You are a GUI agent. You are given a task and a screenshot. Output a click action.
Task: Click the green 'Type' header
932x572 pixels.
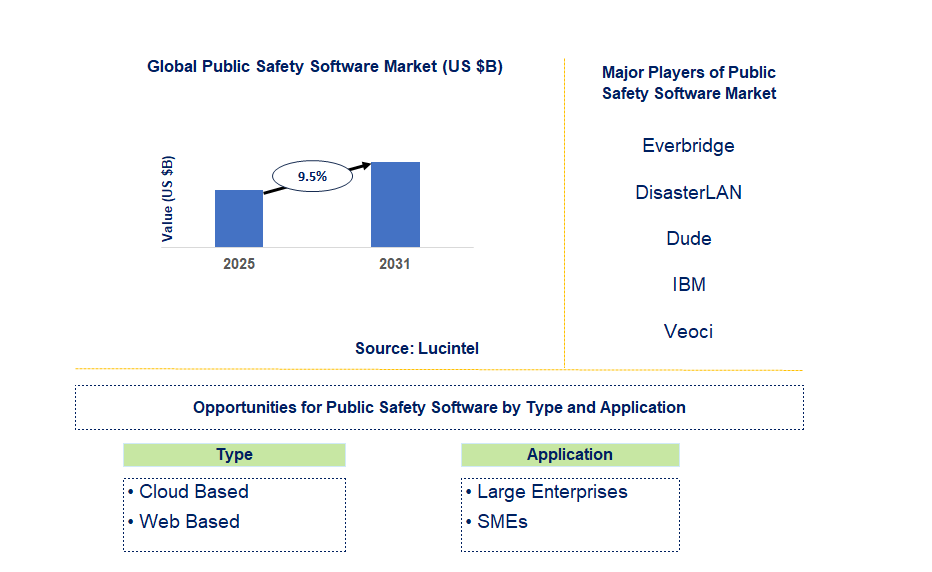point(234,455)
